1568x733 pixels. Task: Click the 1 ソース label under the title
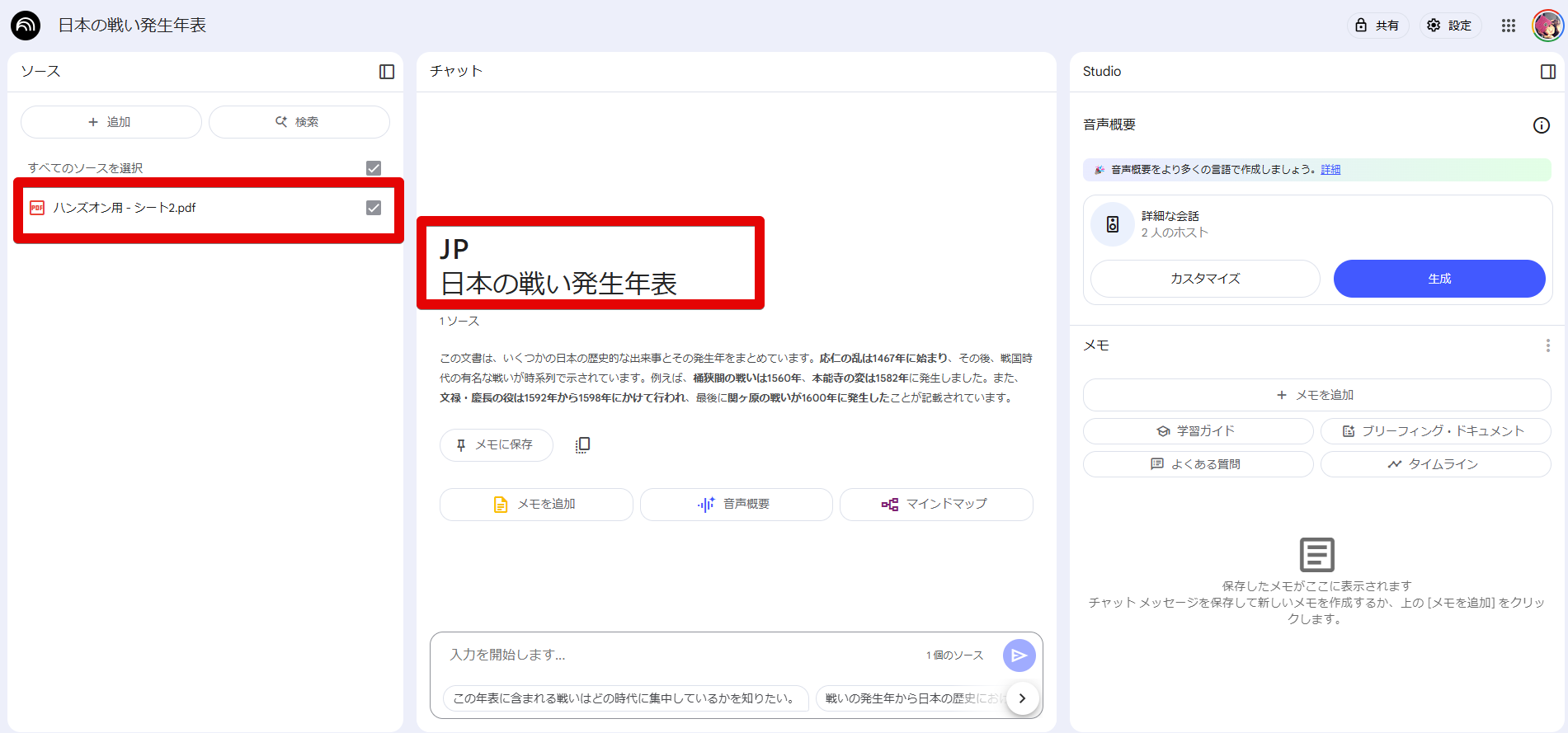coord(459,322)
